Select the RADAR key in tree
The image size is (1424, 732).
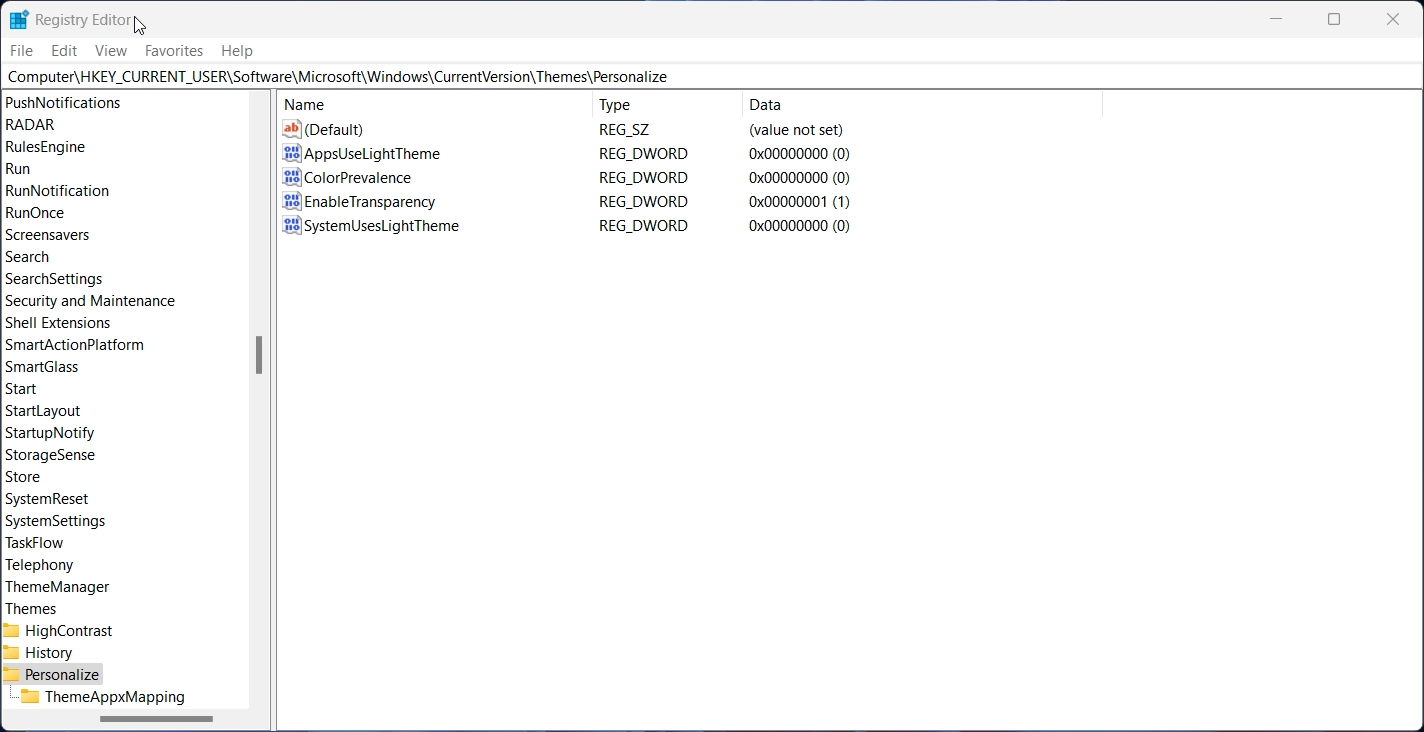(x=30, y=125)
